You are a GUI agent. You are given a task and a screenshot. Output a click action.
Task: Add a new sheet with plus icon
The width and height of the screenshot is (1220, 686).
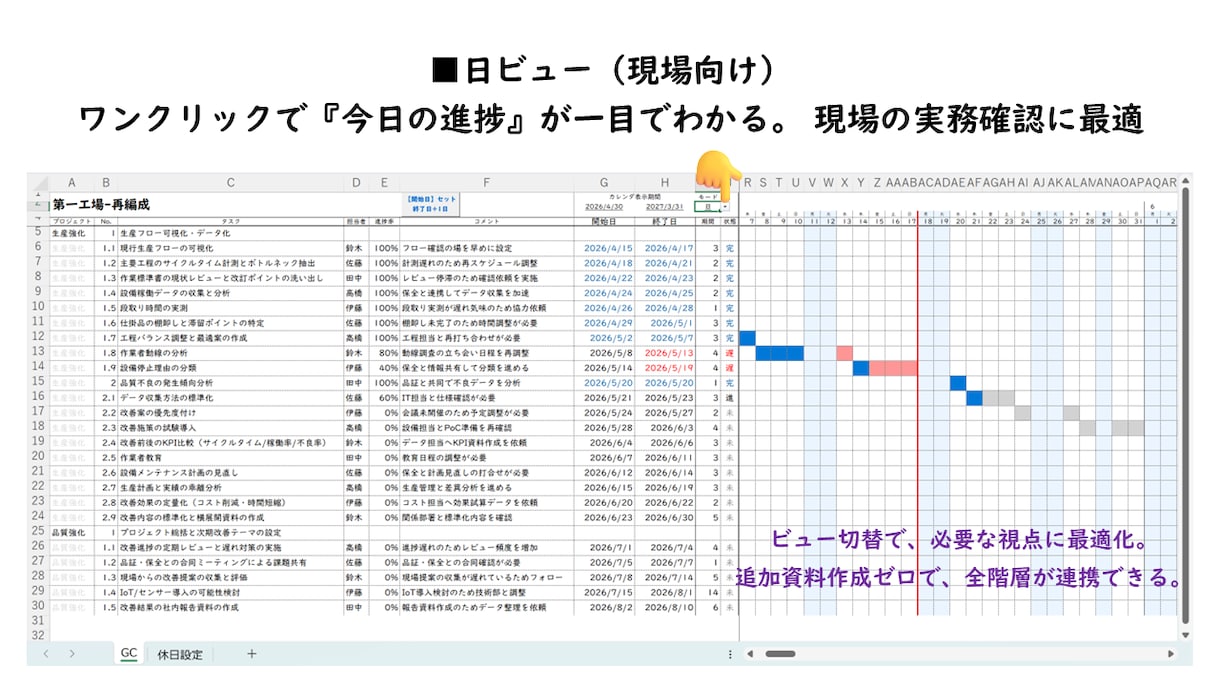[x=251, y=654]
